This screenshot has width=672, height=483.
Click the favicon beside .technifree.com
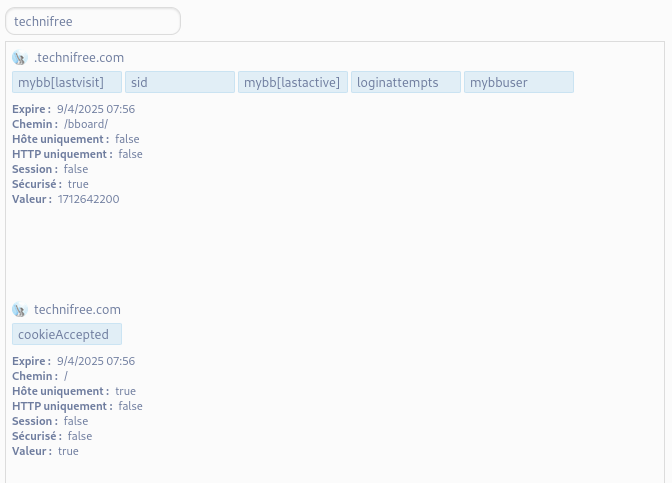coord(19,58)
